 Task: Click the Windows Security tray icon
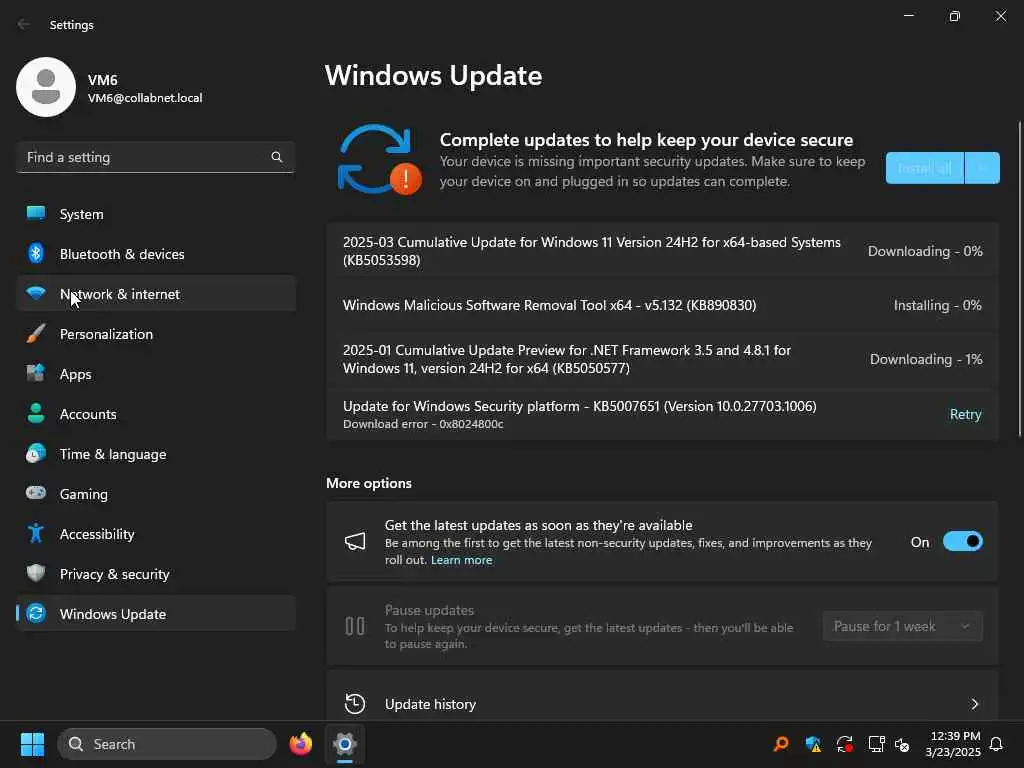point(813,744)
